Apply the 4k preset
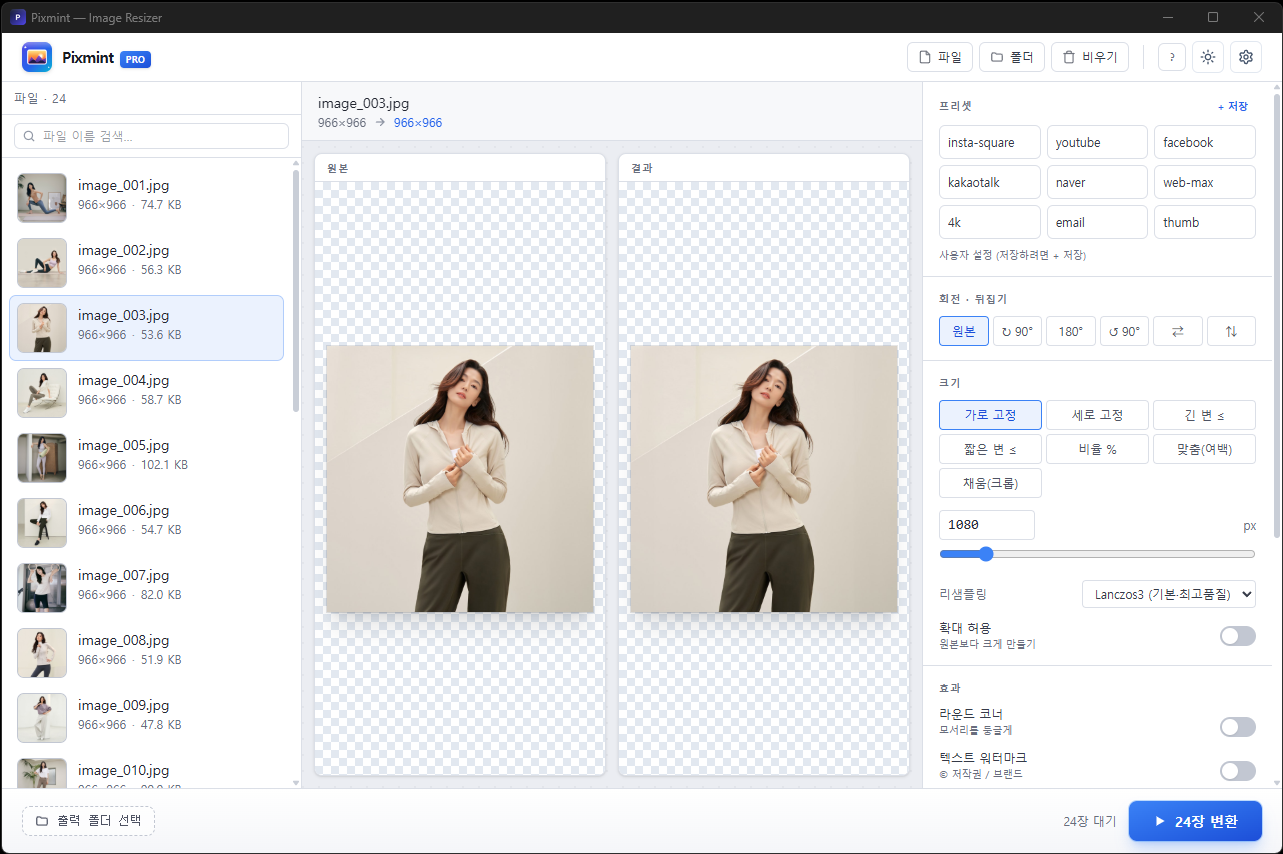The image size is (1283, 854). coord(990,222)
